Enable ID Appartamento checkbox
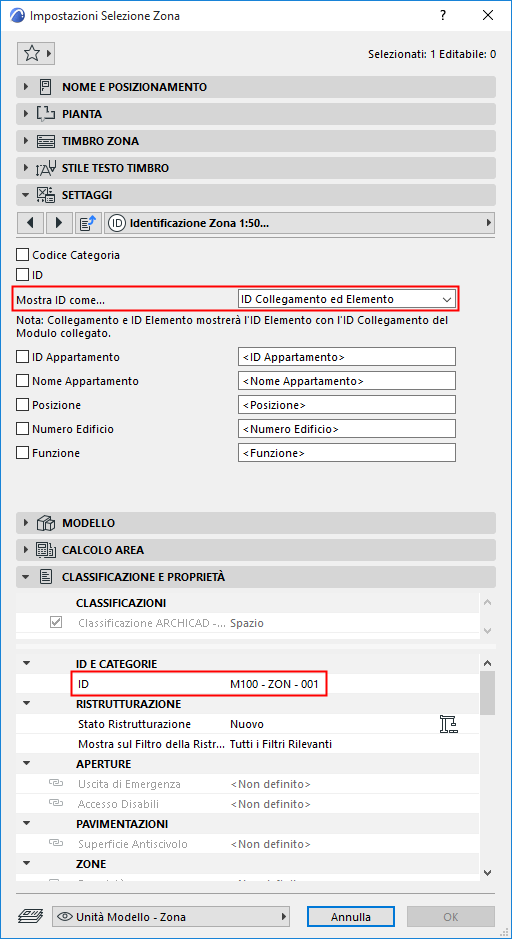 pos(22,357)
